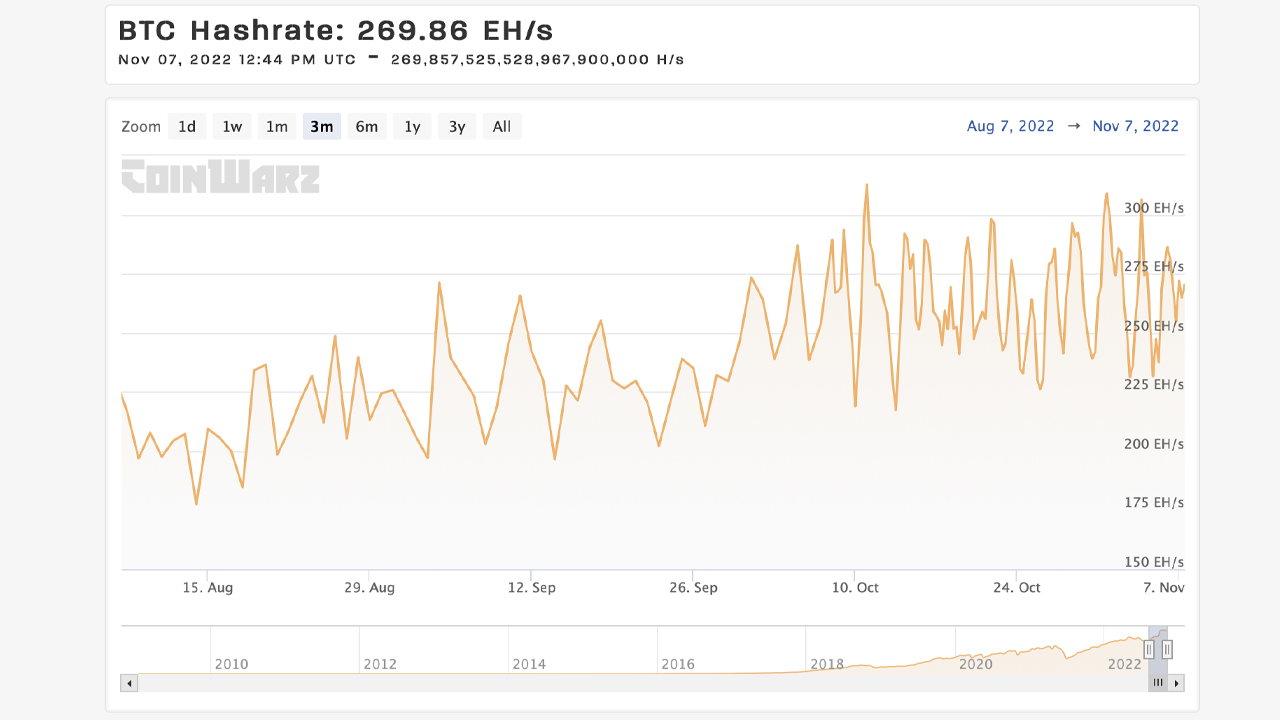
Task: Click the 2022 label in navigator
Action: click(1125, 664)
